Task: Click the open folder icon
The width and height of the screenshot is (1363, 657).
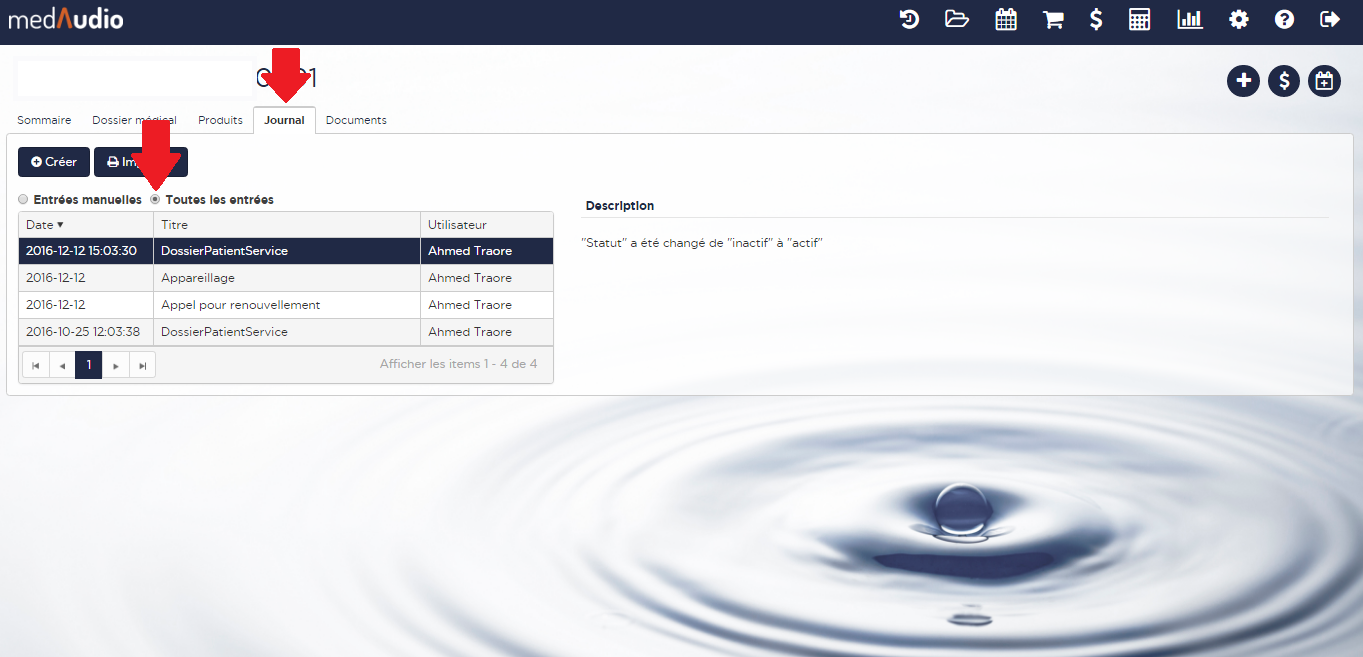Action: (957, 20)
